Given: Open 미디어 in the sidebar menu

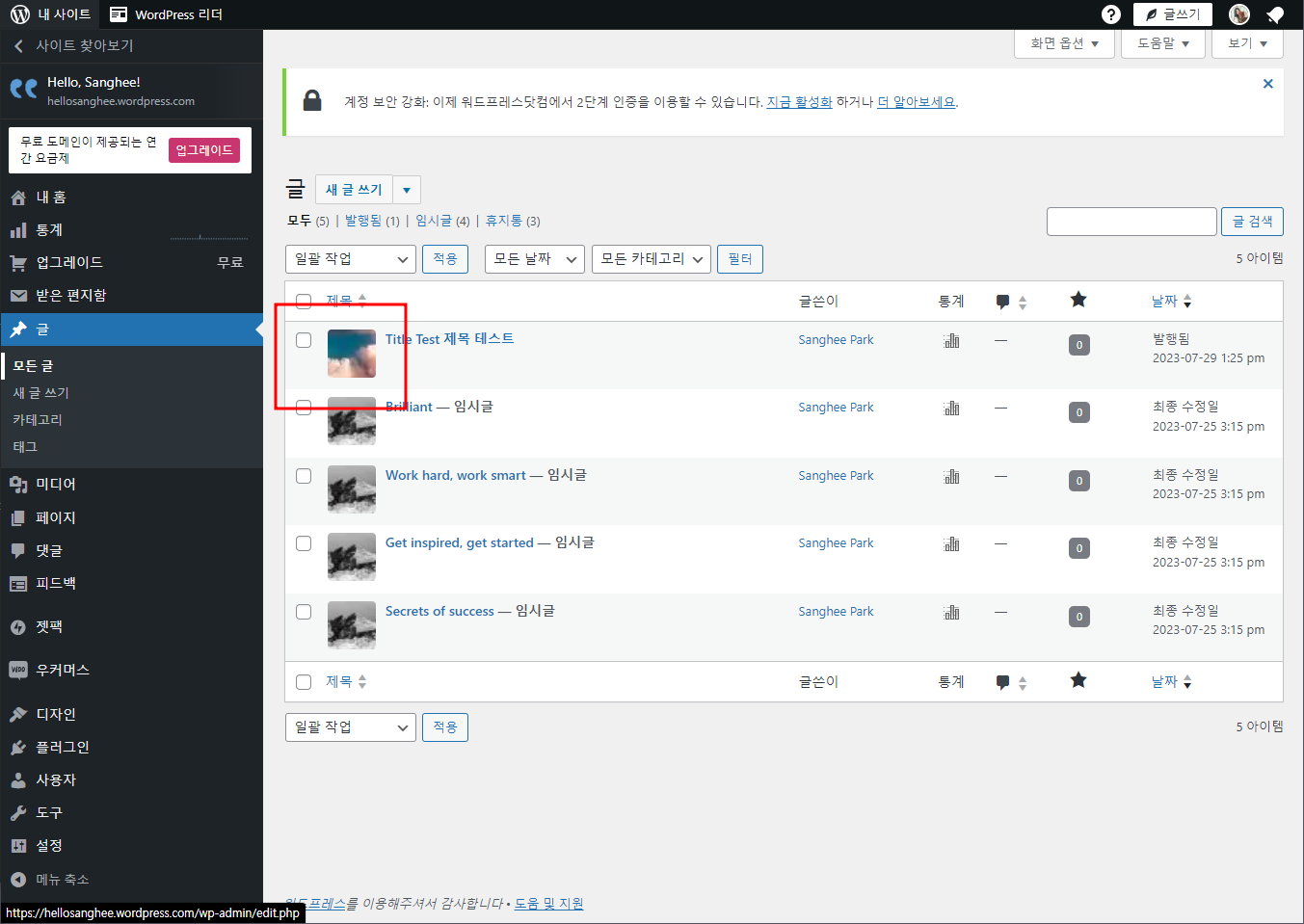Looking at the screenshot, I should tap(131, 485).
